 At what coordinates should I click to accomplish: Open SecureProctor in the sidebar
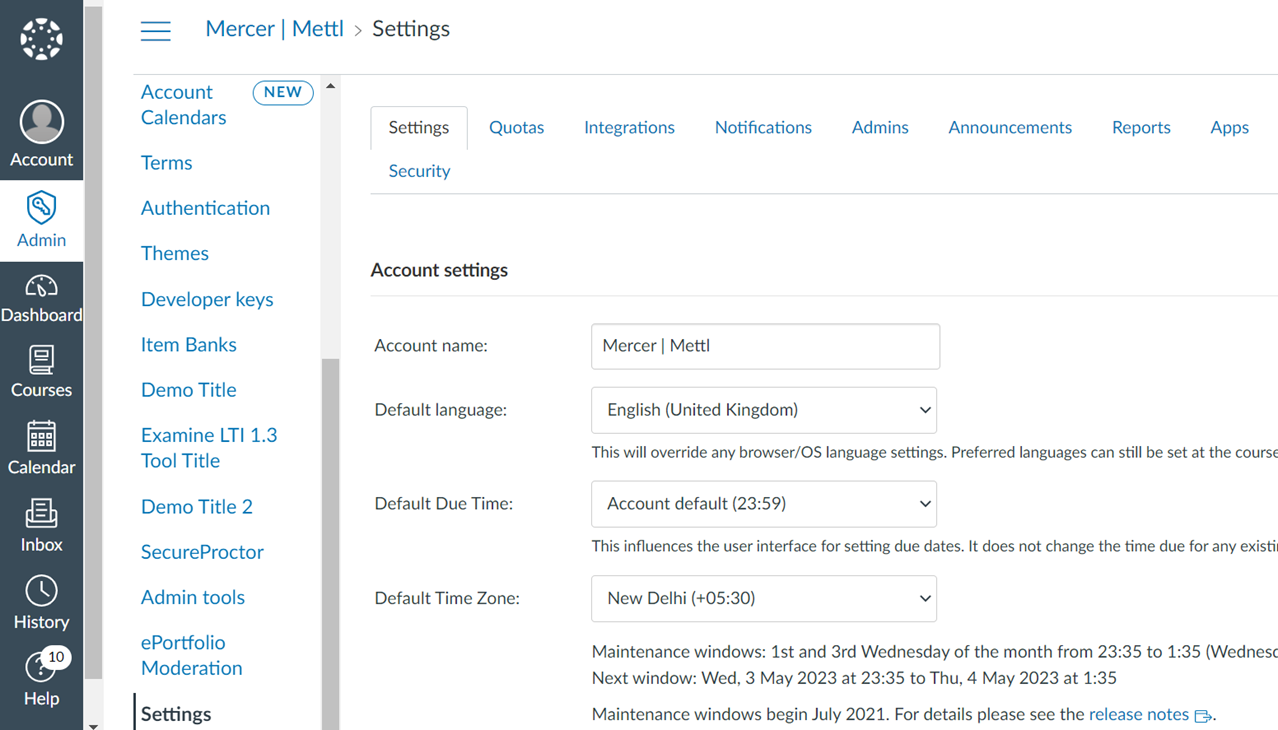click(x=202, y=552)
